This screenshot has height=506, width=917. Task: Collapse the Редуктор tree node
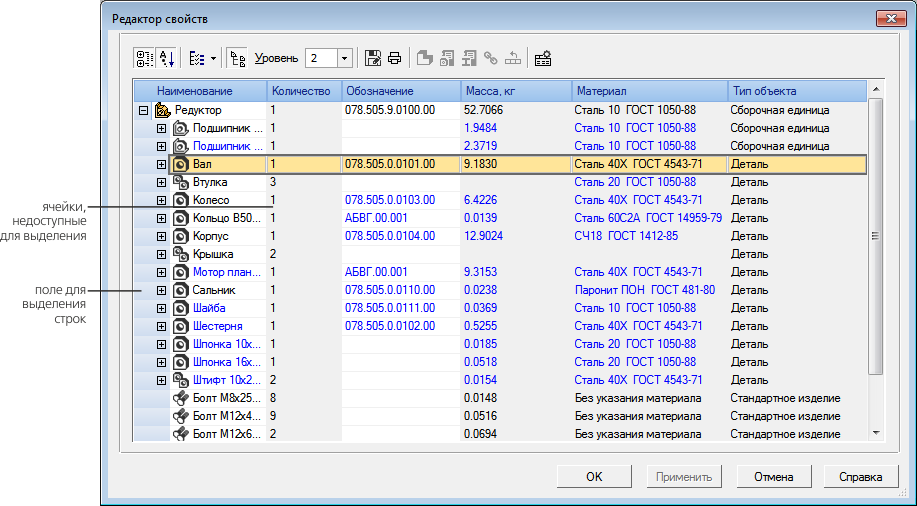[143, 110]
